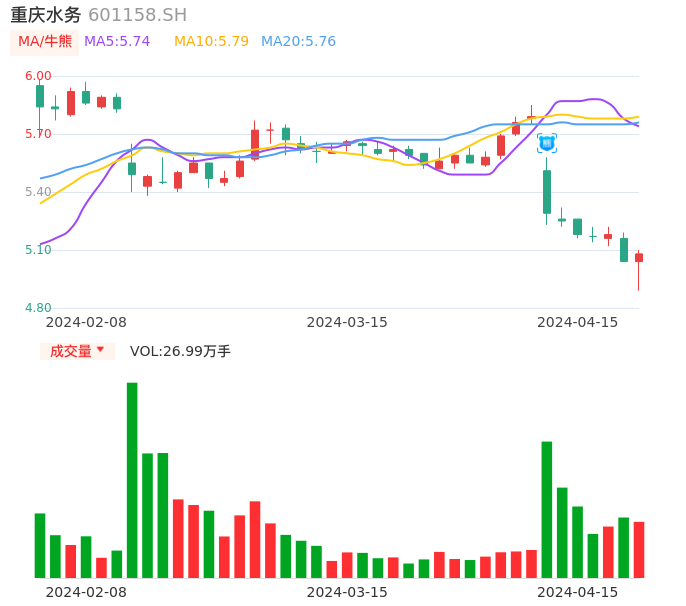Open the 成交量 indicator selector
The width and height of the screenshot is (686, 606).
(77, 351)
